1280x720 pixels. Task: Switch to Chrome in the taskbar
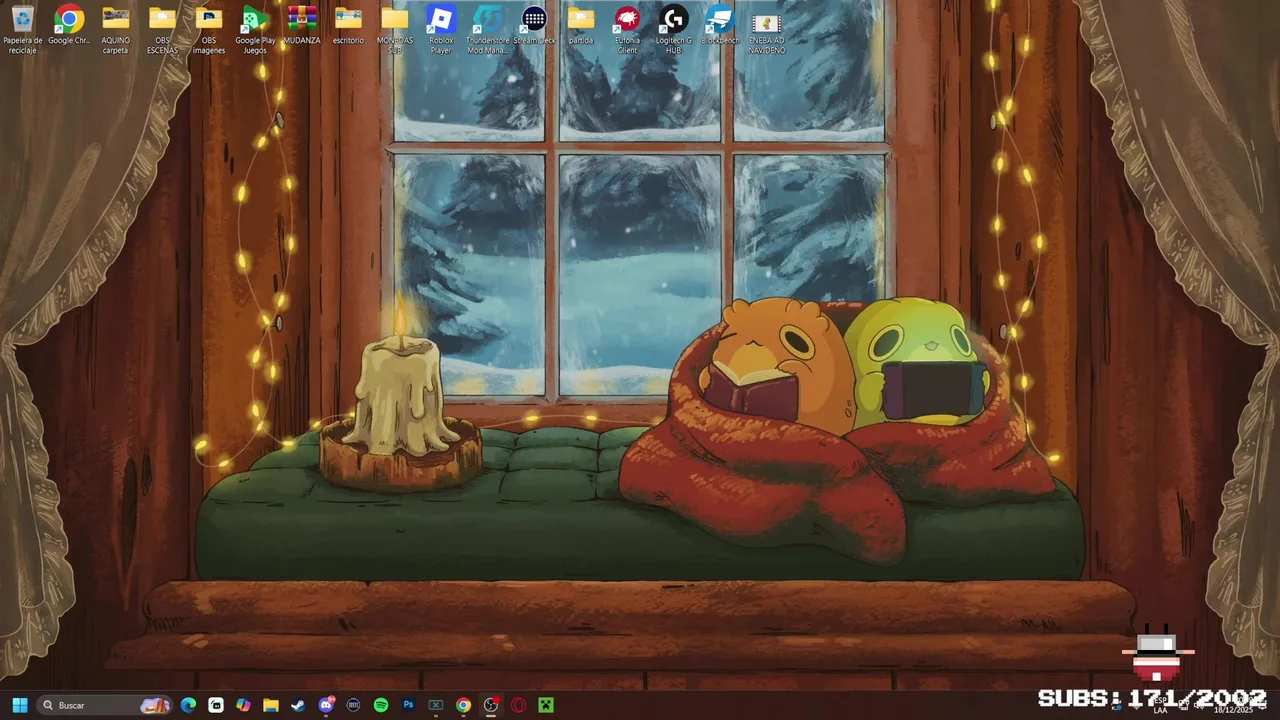463,705
